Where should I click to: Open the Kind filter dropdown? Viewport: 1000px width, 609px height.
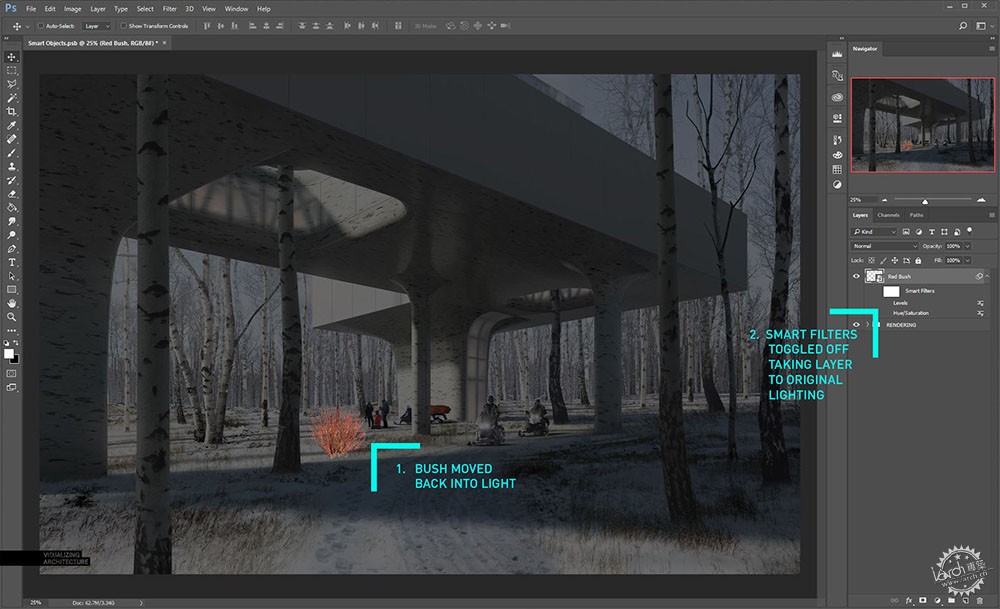click(874, 232)
